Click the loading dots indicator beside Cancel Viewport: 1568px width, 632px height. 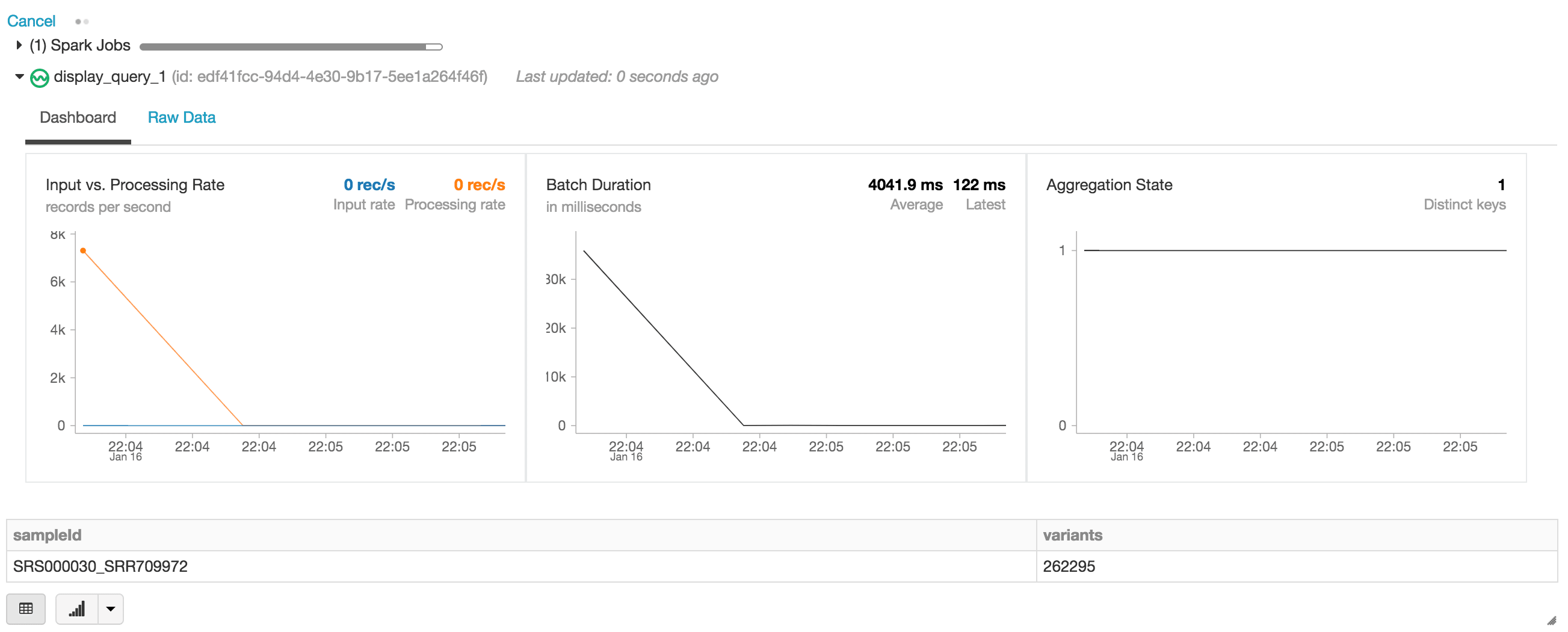(82, 22)
